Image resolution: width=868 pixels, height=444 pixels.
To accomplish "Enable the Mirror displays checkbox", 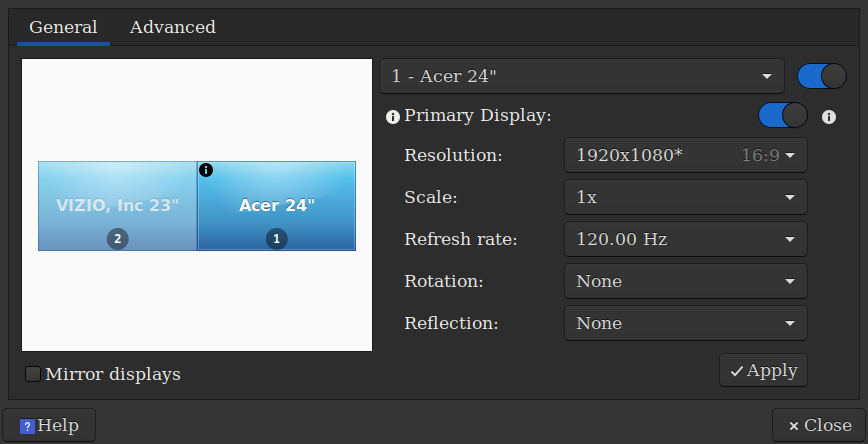I will click(x=33, y=374).
